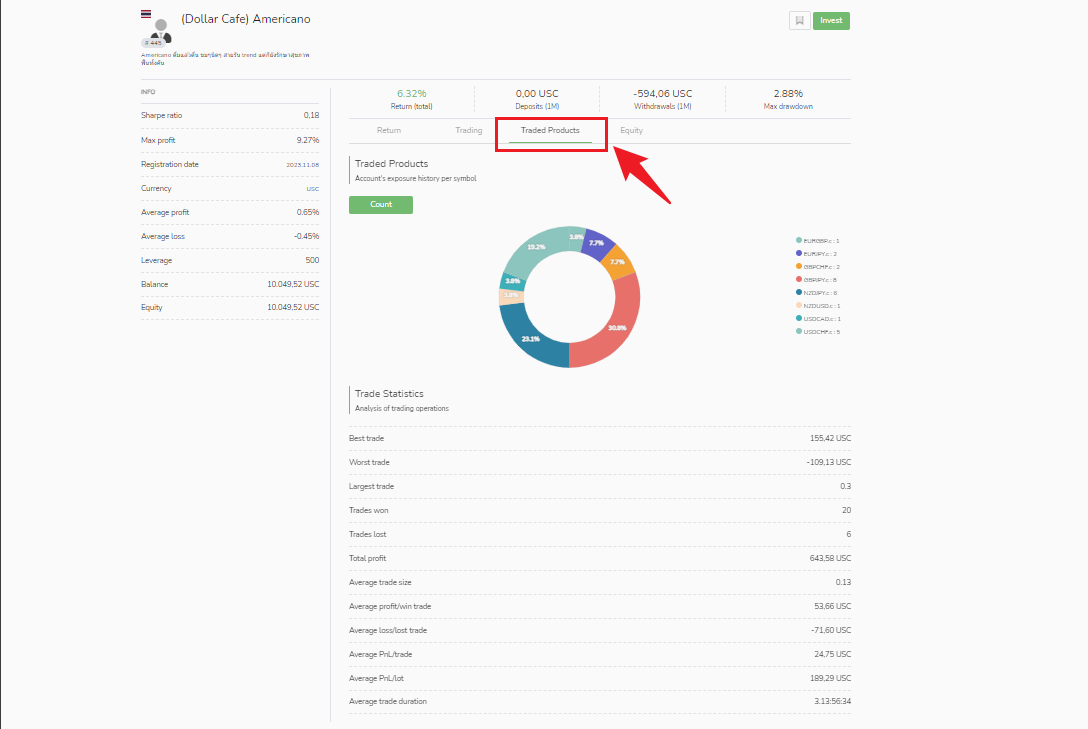Toggle EURGBP.c legend dot
1088x729 pixels.
point(799,240)
